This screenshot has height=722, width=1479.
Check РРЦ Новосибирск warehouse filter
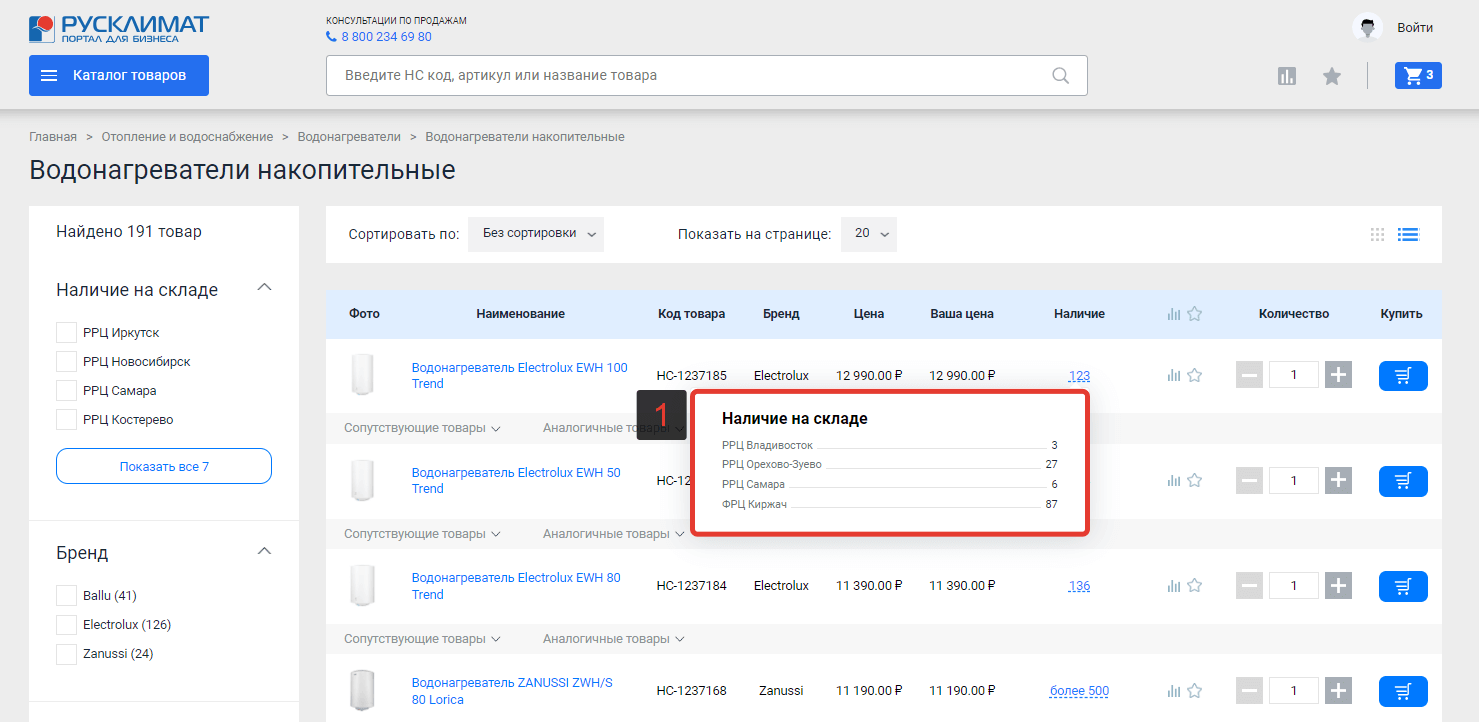pos(66,362)
